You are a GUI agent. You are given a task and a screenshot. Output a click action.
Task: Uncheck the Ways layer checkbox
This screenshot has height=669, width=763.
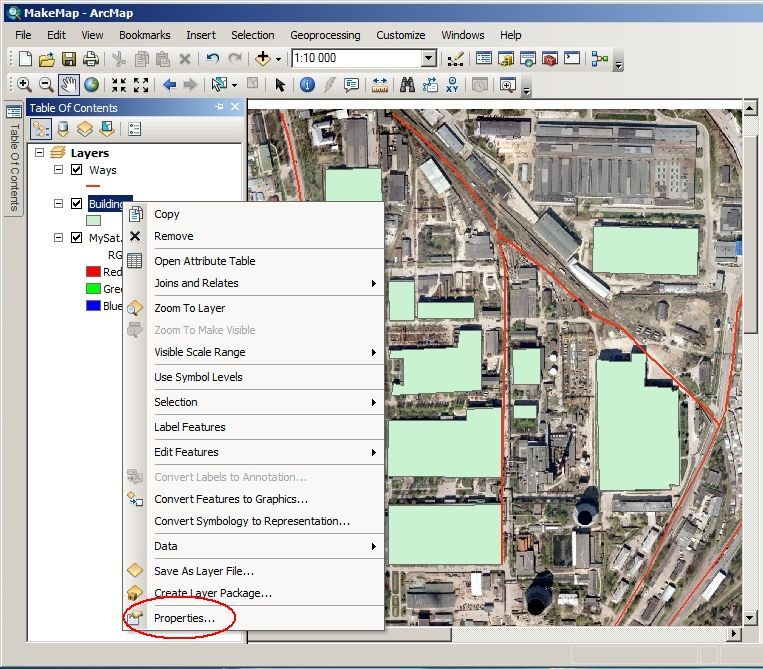(x=76, y=169)
